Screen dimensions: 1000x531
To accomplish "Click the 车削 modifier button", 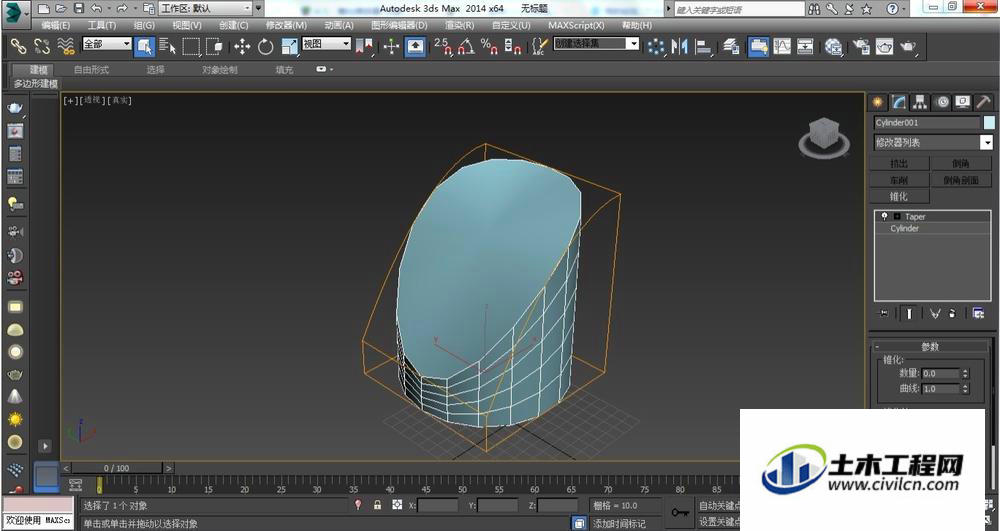I will [x=899, y=180].
